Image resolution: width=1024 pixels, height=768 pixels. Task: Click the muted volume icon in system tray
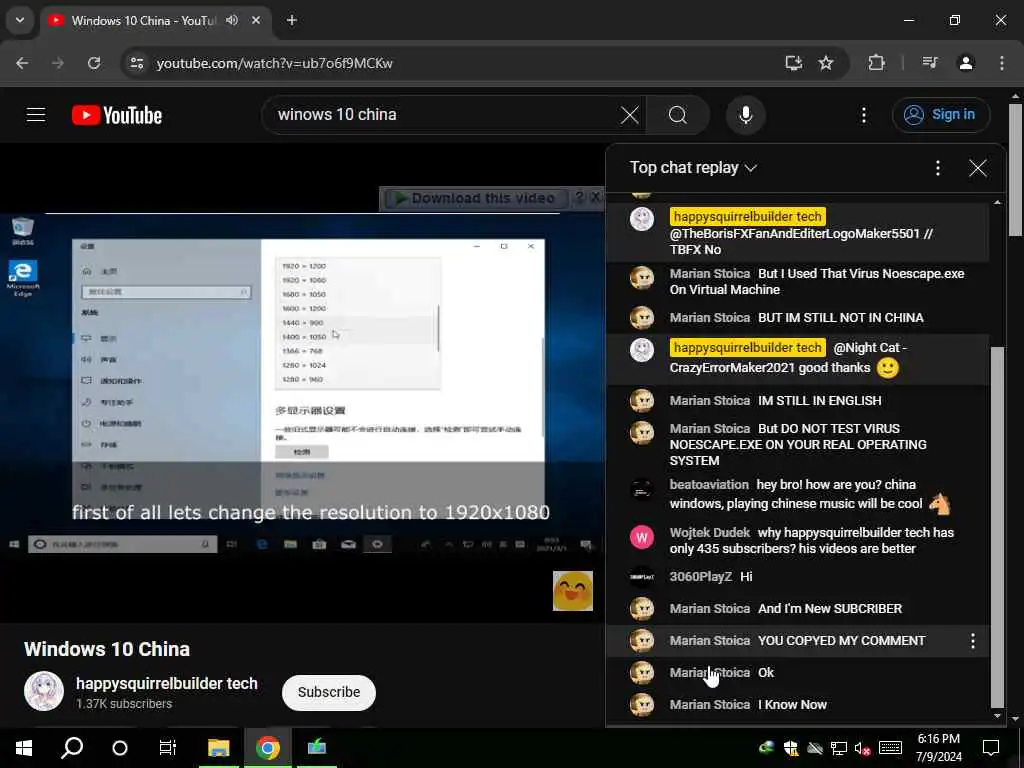(863, 749)
